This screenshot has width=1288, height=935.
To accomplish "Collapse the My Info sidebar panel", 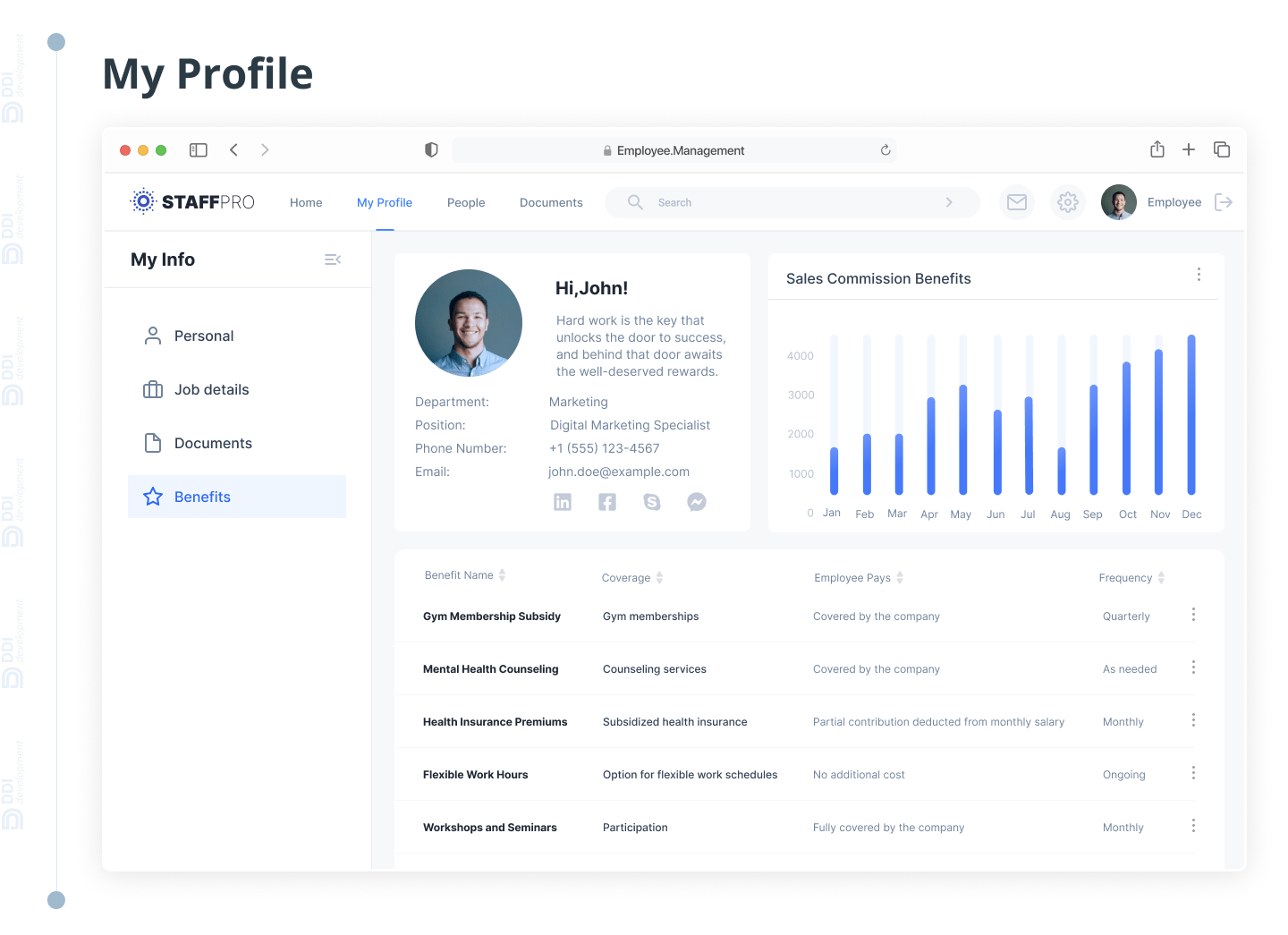I will [333, 259].
